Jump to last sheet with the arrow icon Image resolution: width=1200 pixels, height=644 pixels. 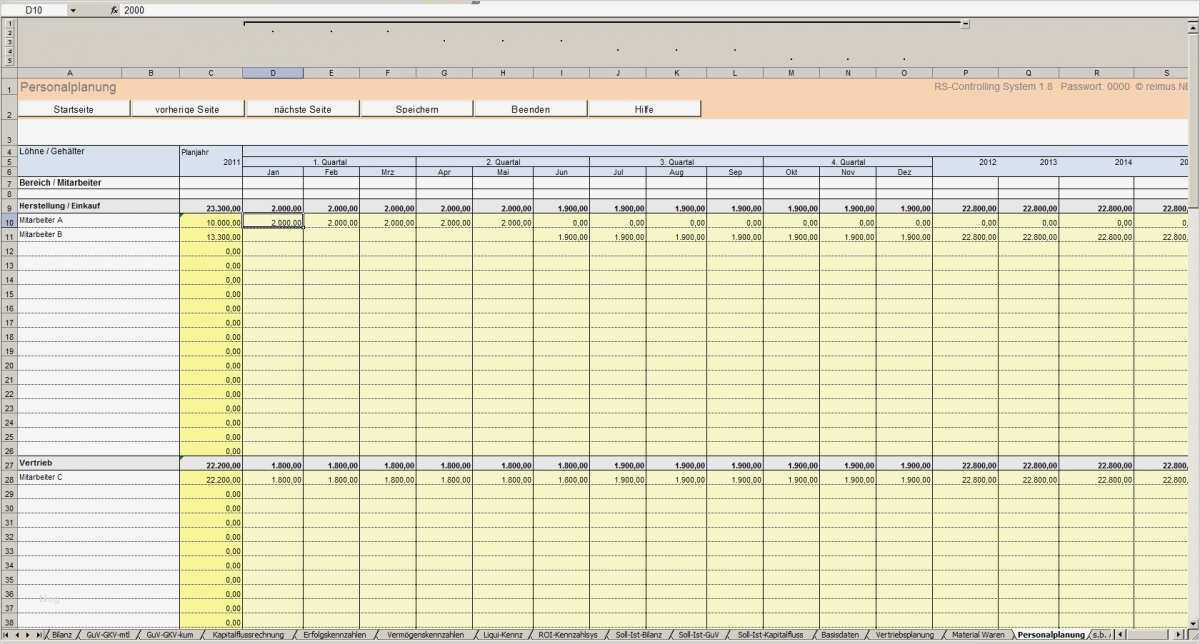tap(39, 635)
